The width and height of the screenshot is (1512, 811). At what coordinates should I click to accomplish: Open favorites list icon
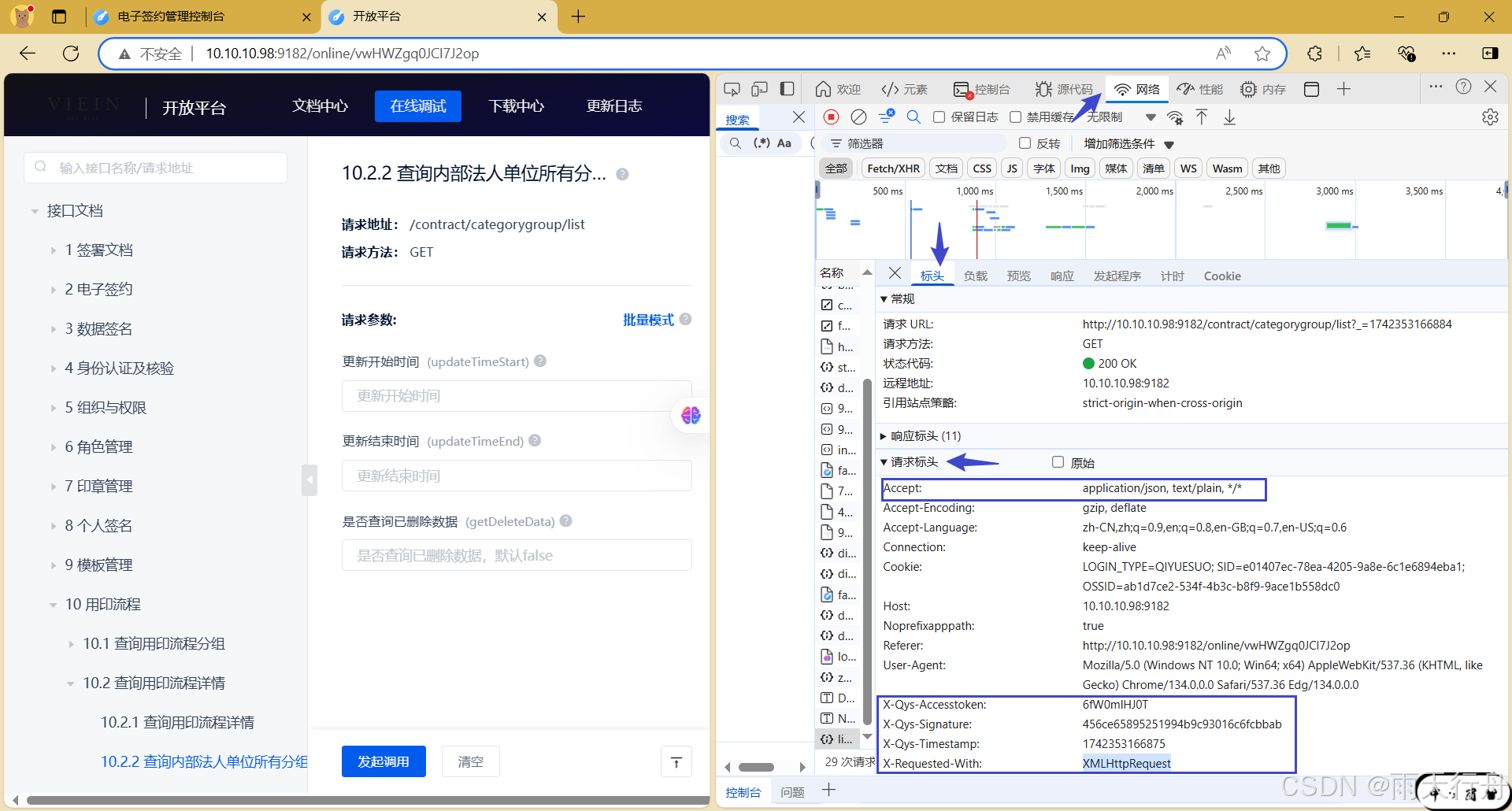click(1362, 54)
